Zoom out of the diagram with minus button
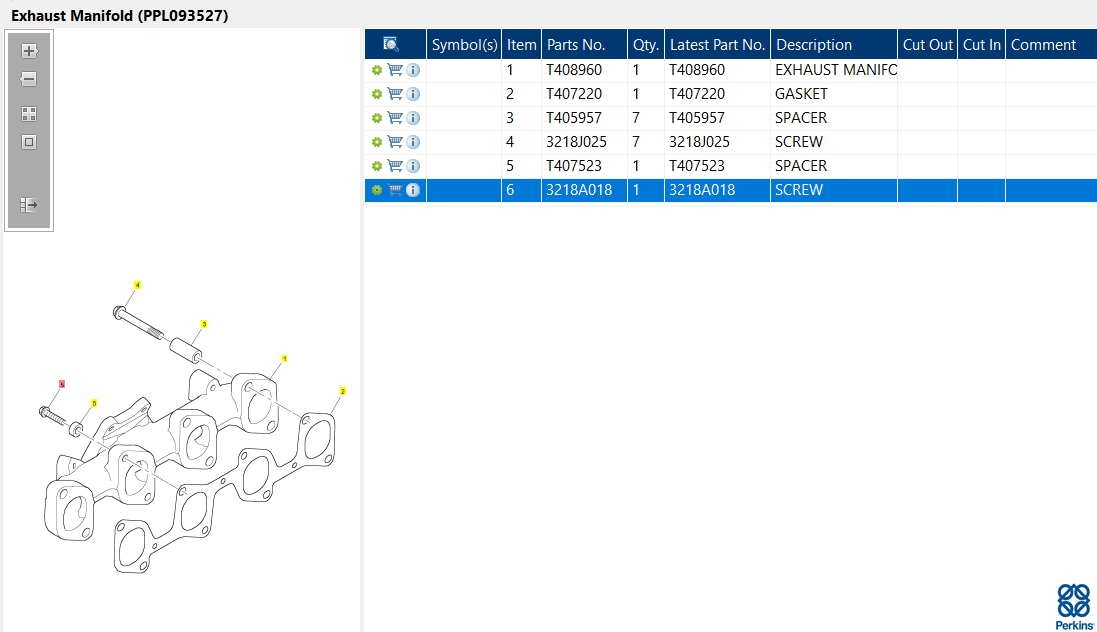 [x=29, y=79]
